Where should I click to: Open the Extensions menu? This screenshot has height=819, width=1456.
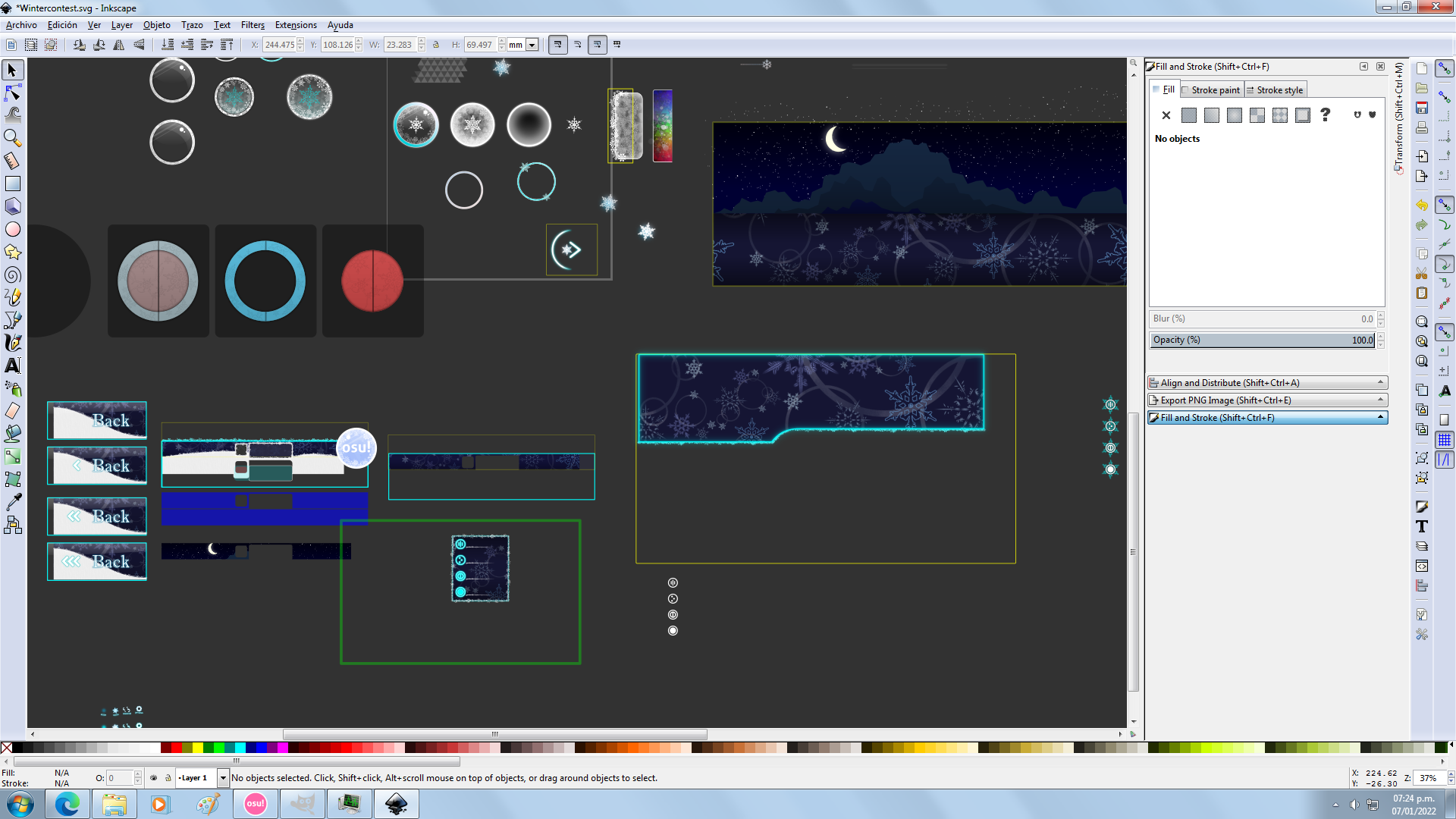(x=296, y=25)
